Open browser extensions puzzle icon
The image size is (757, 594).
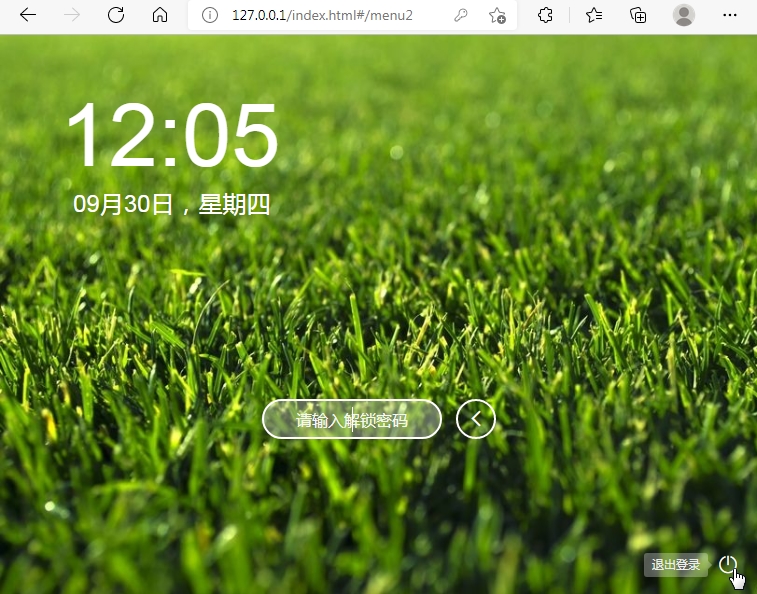pyautogui.click(x=545, y=15)
